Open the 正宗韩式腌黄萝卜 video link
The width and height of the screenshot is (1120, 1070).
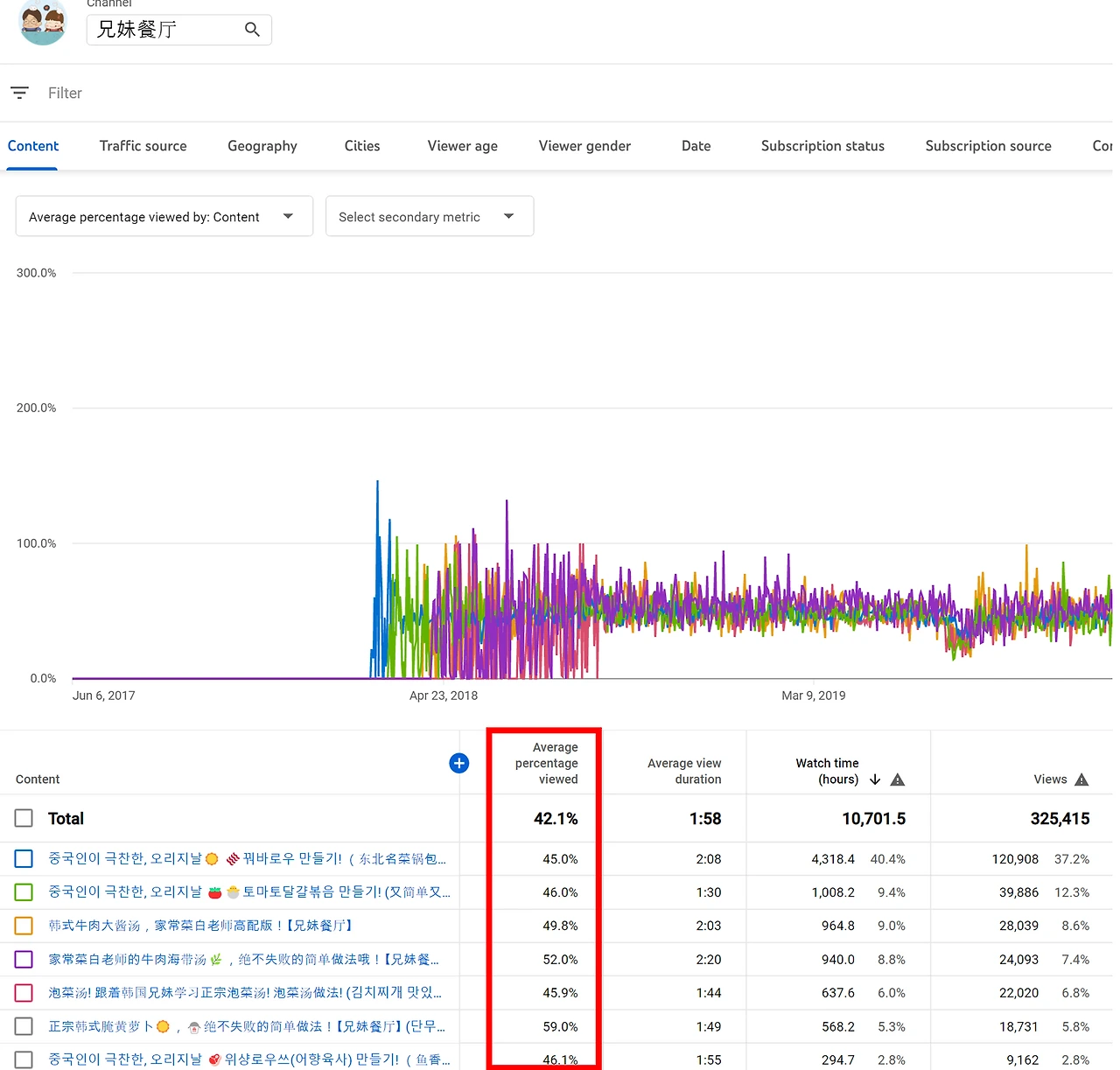tap(247, 1026)
